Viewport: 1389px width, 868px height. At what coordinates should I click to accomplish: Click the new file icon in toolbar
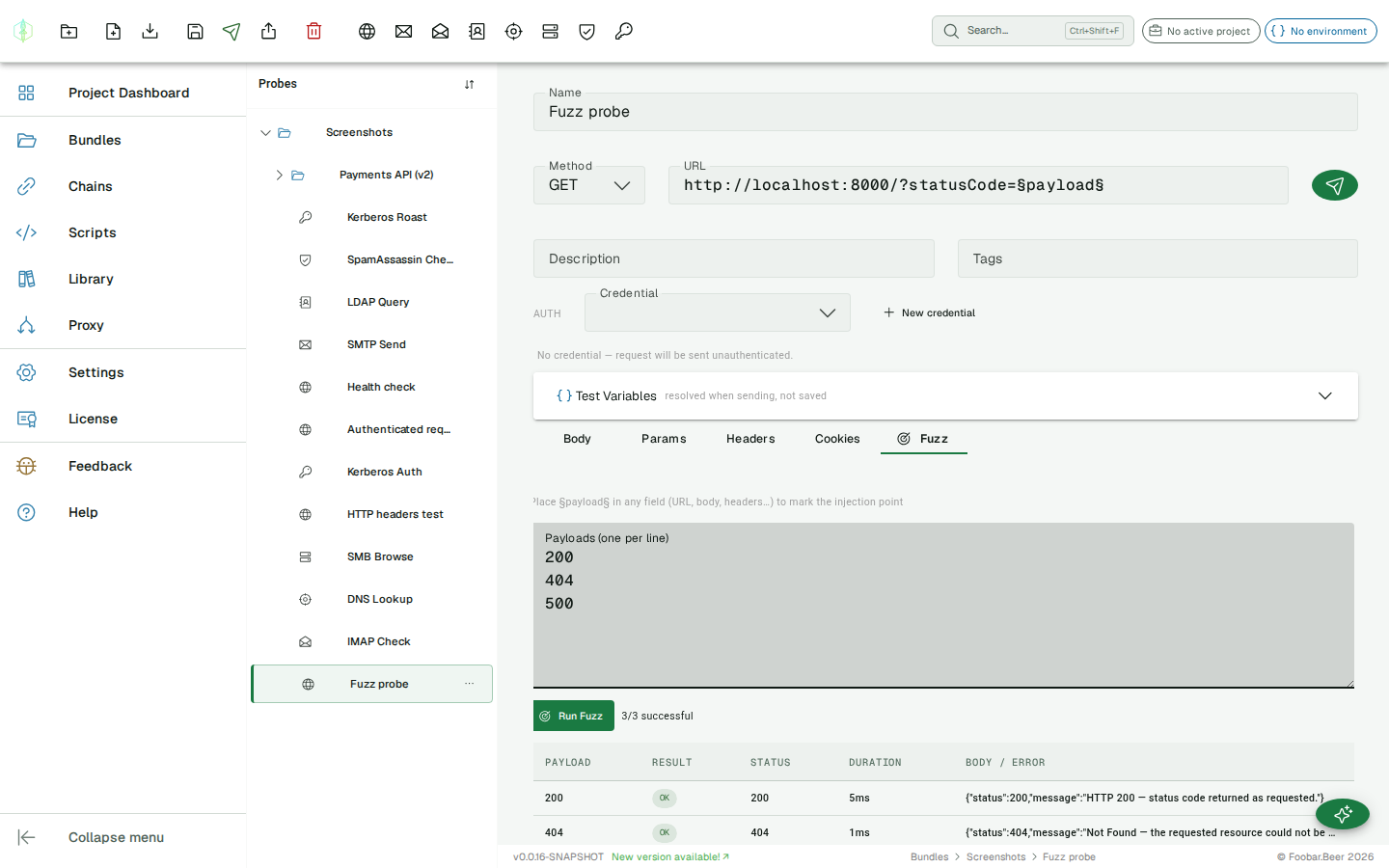(x=113, y=31)
